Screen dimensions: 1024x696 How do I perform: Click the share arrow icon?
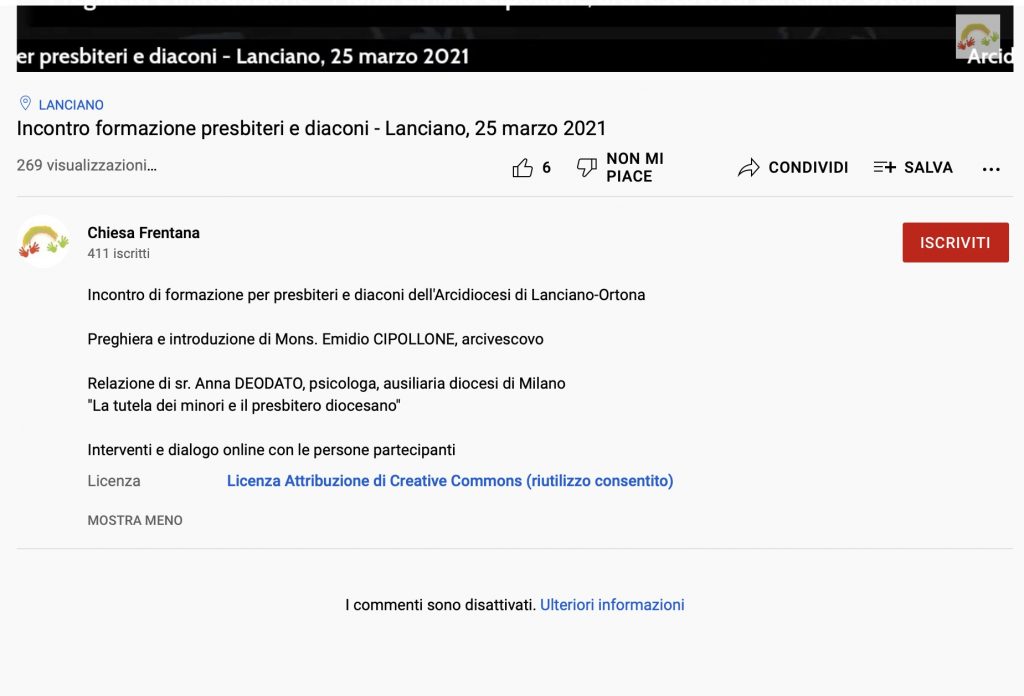point(748,168)
